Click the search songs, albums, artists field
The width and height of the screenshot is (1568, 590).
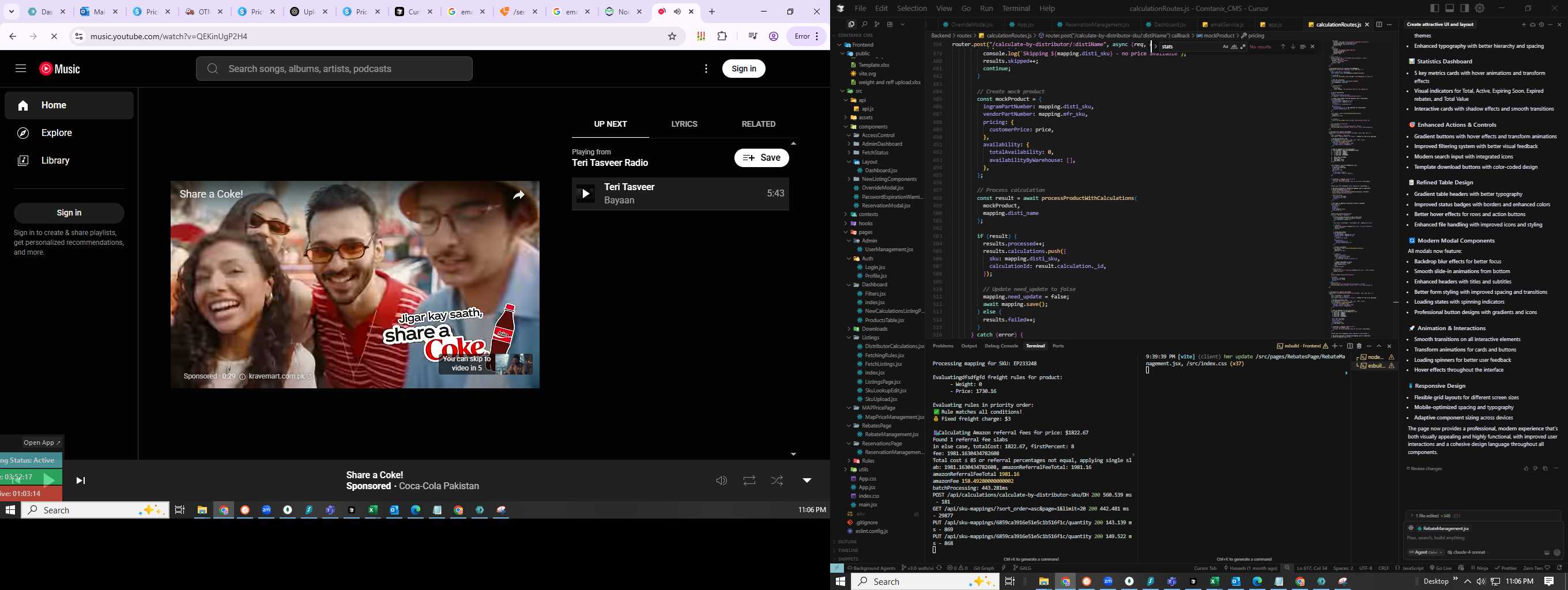(x=334, y=69)
